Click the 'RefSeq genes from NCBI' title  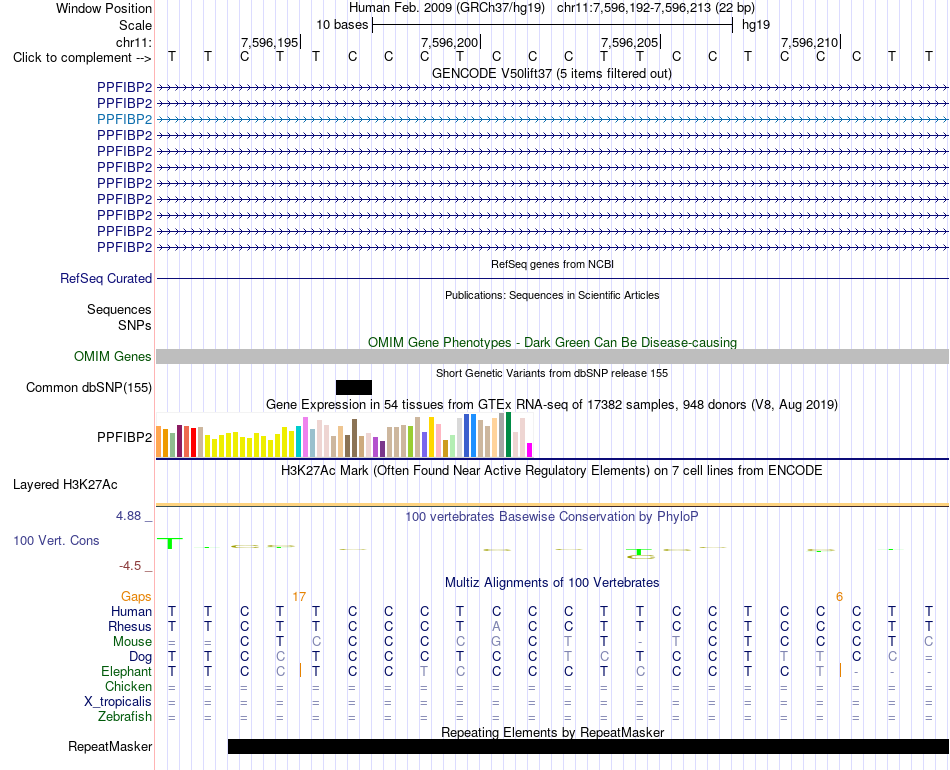tap(552, 264)
